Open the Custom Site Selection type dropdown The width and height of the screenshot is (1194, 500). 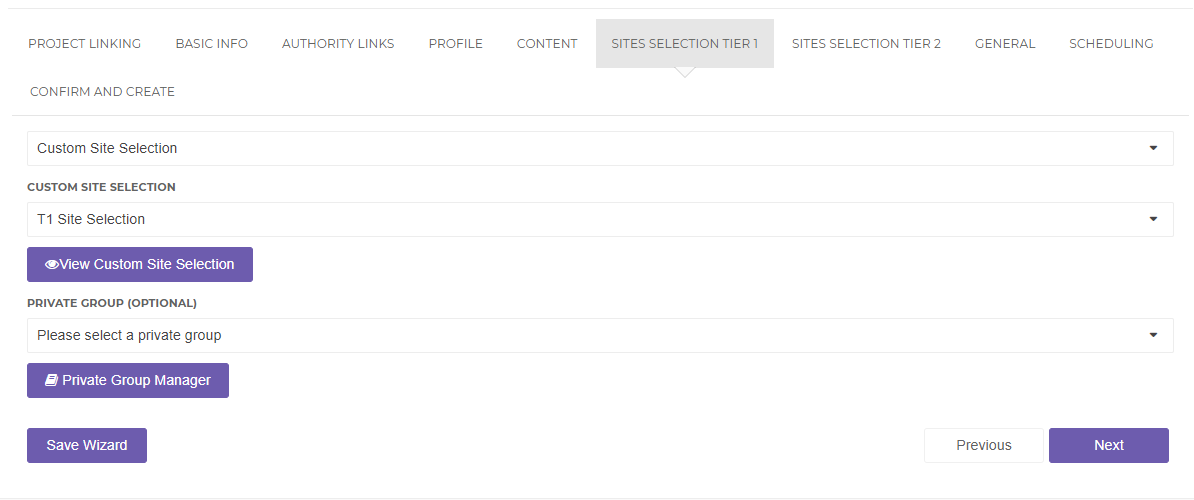599,149
